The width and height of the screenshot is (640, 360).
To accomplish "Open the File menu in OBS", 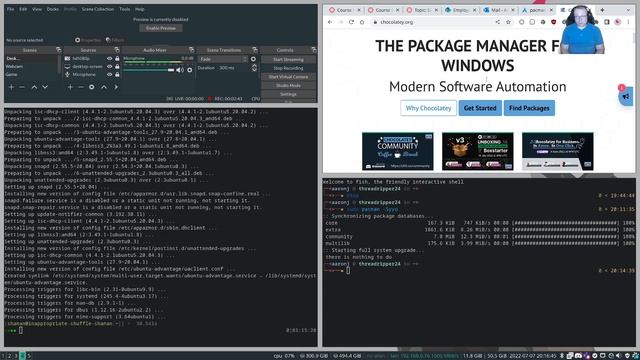I will (x=11, y=9).
